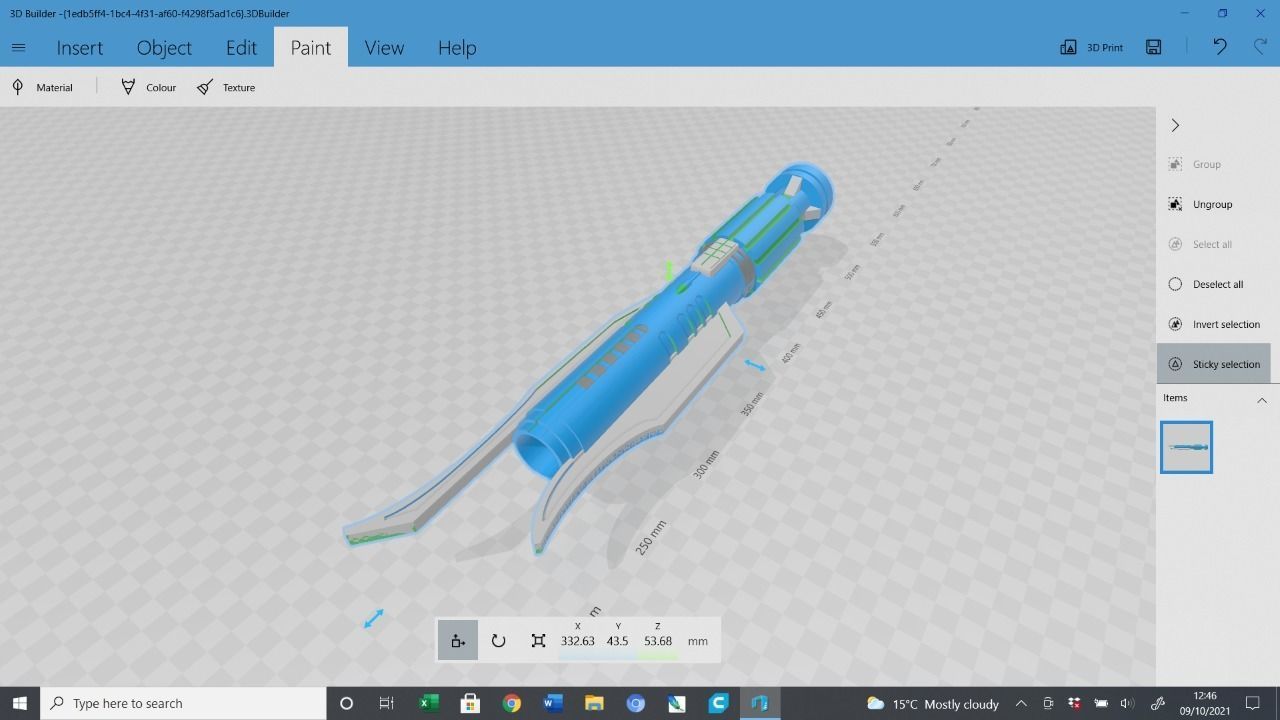Choose the Colour paint tool
Image resolution: width=1280 pixels, height=720 pixels.
(148, 87)
